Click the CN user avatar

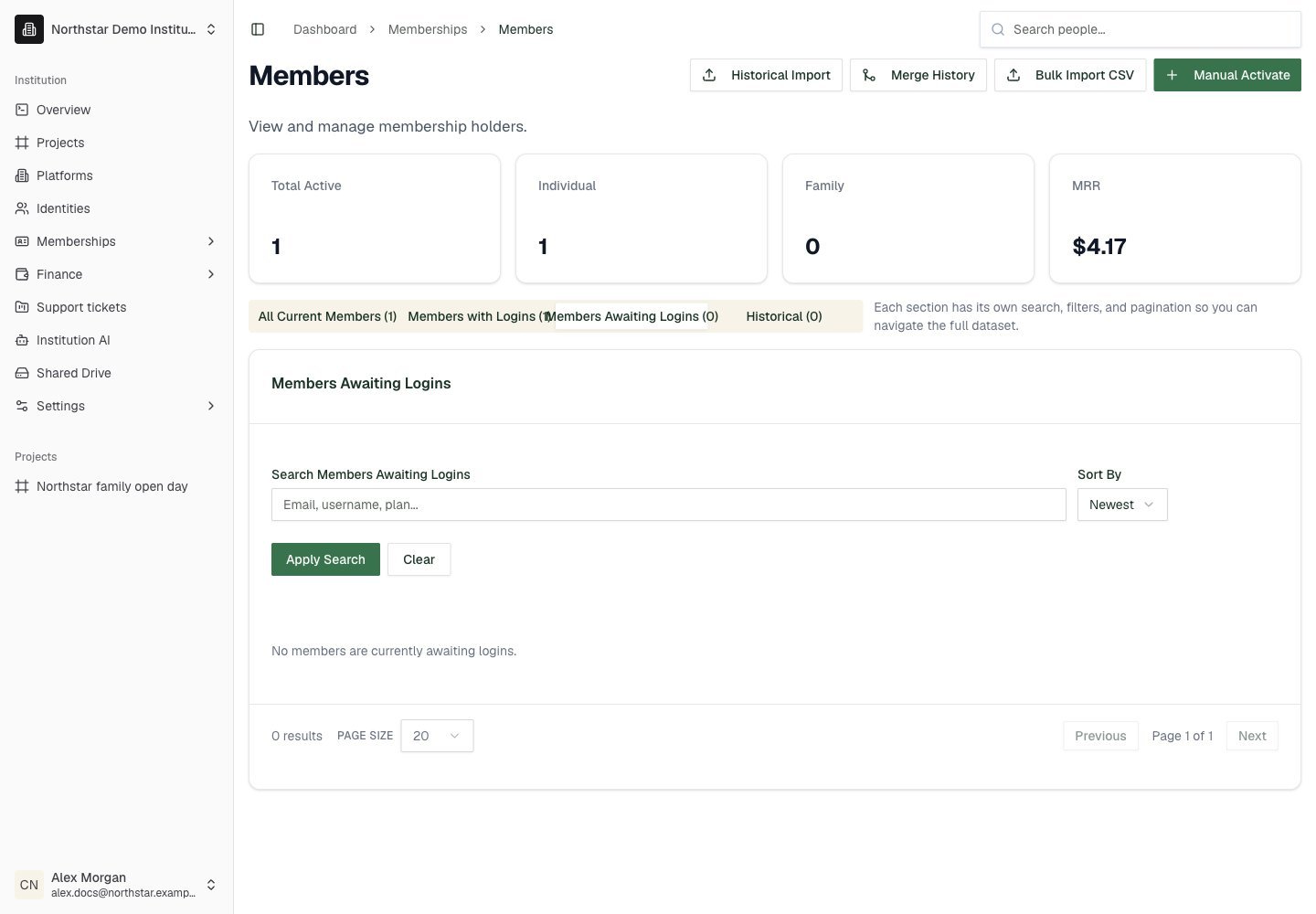(29, 885)
